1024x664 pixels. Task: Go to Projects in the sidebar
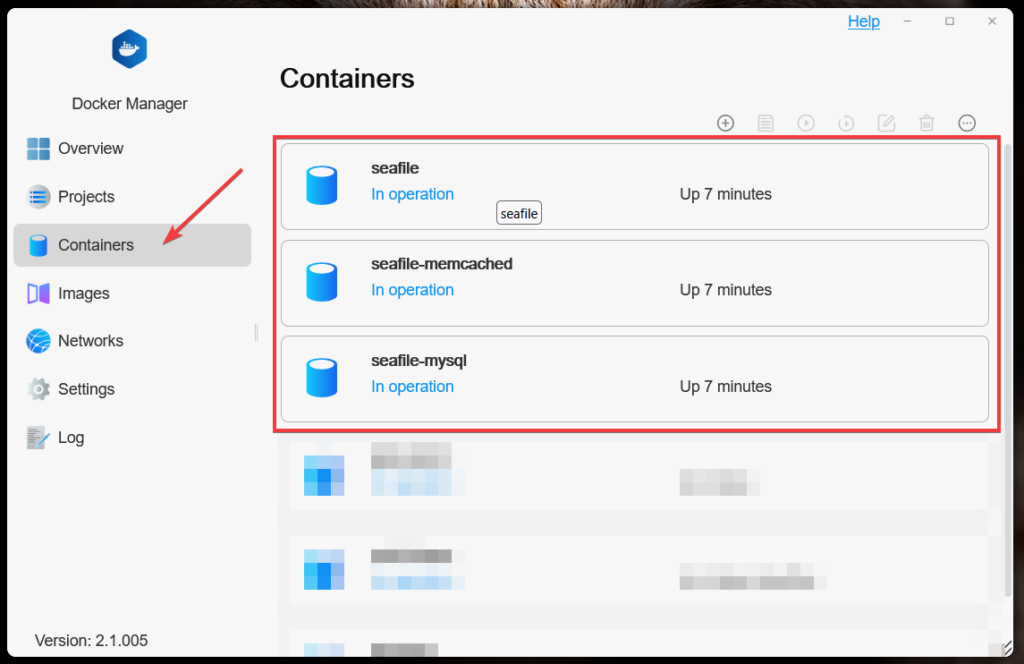pyautogui.click(x=86, y=197)
